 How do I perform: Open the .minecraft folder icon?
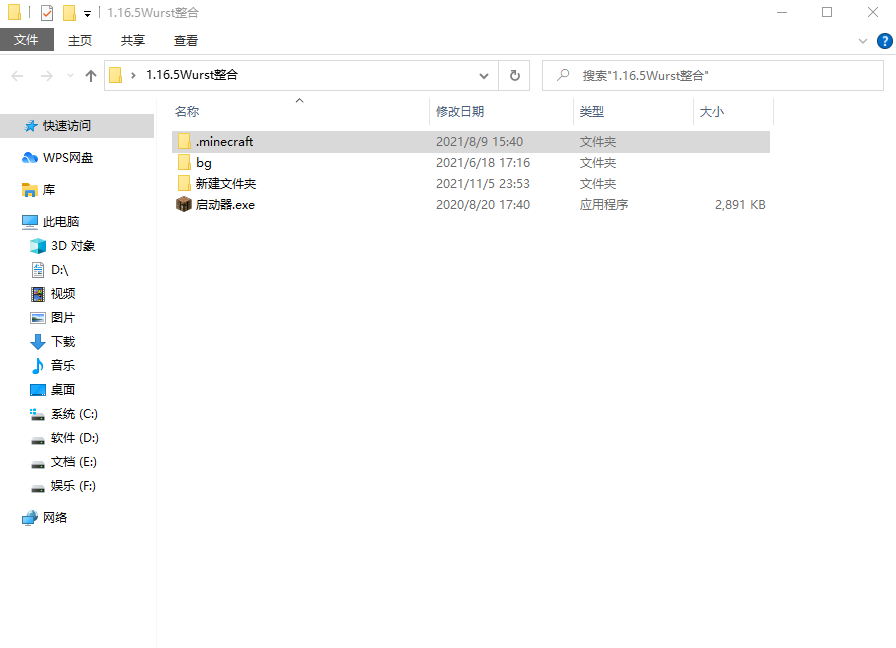click(184, 141)
